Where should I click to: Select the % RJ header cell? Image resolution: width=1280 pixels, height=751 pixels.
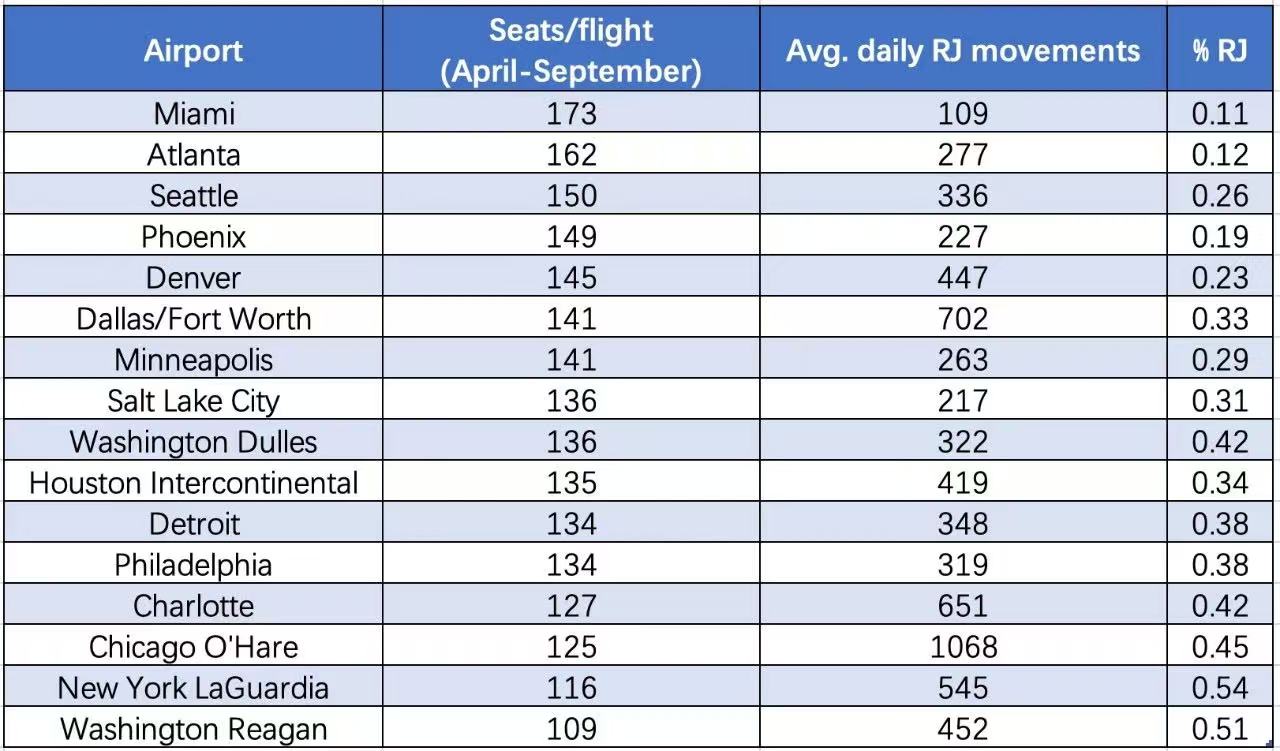[x=1220, y=51]
